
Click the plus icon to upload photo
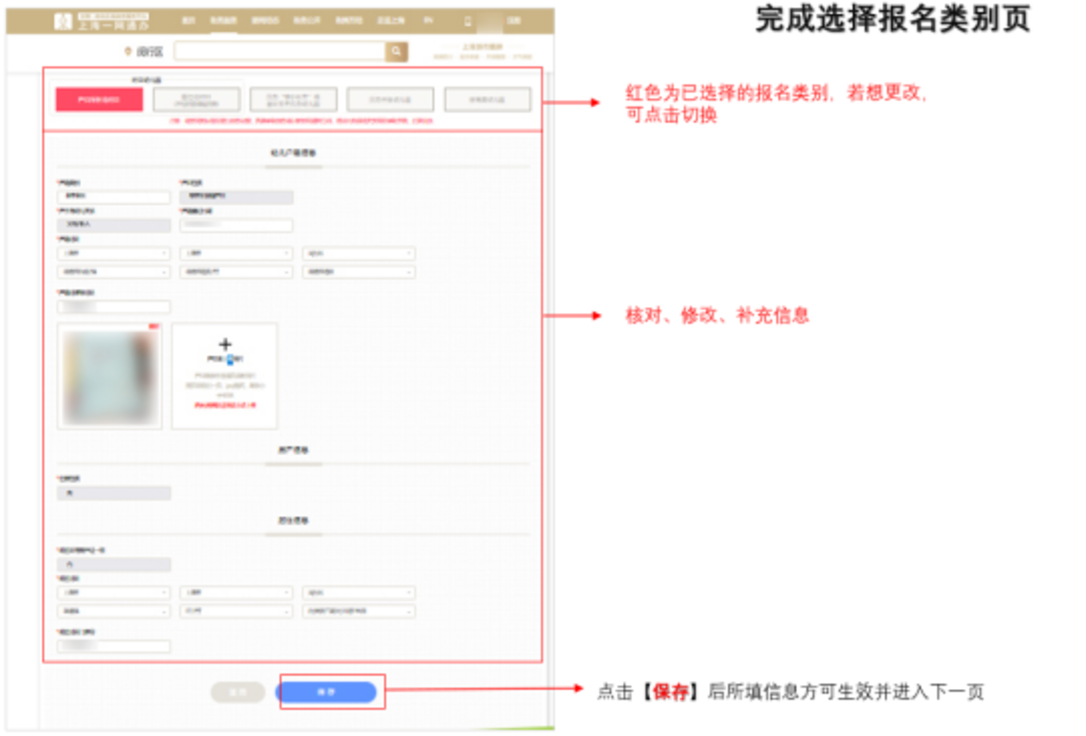pyautogui.click(x=225, y=344)
